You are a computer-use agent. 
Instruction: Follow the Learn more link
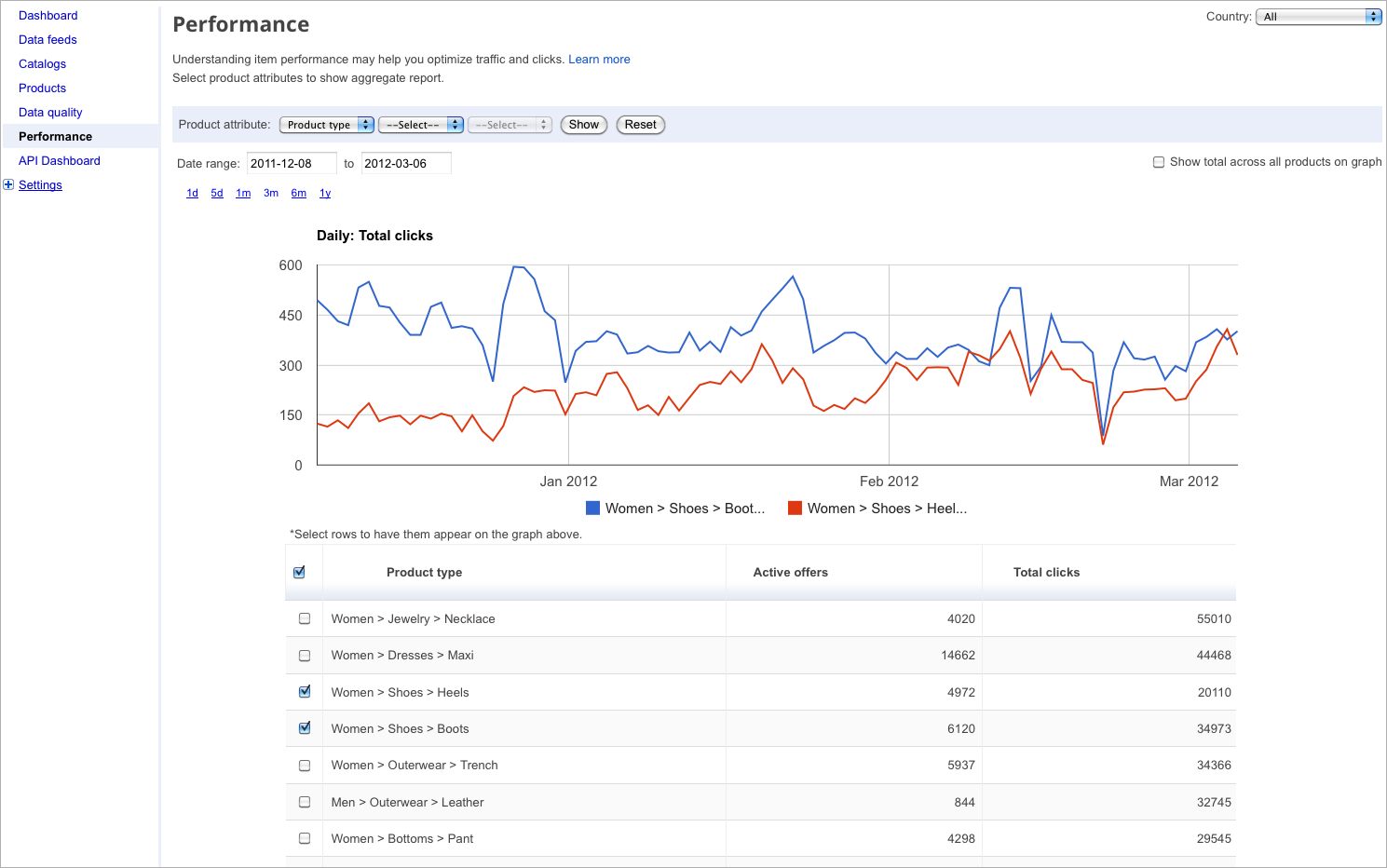click(x=599, y=60)
